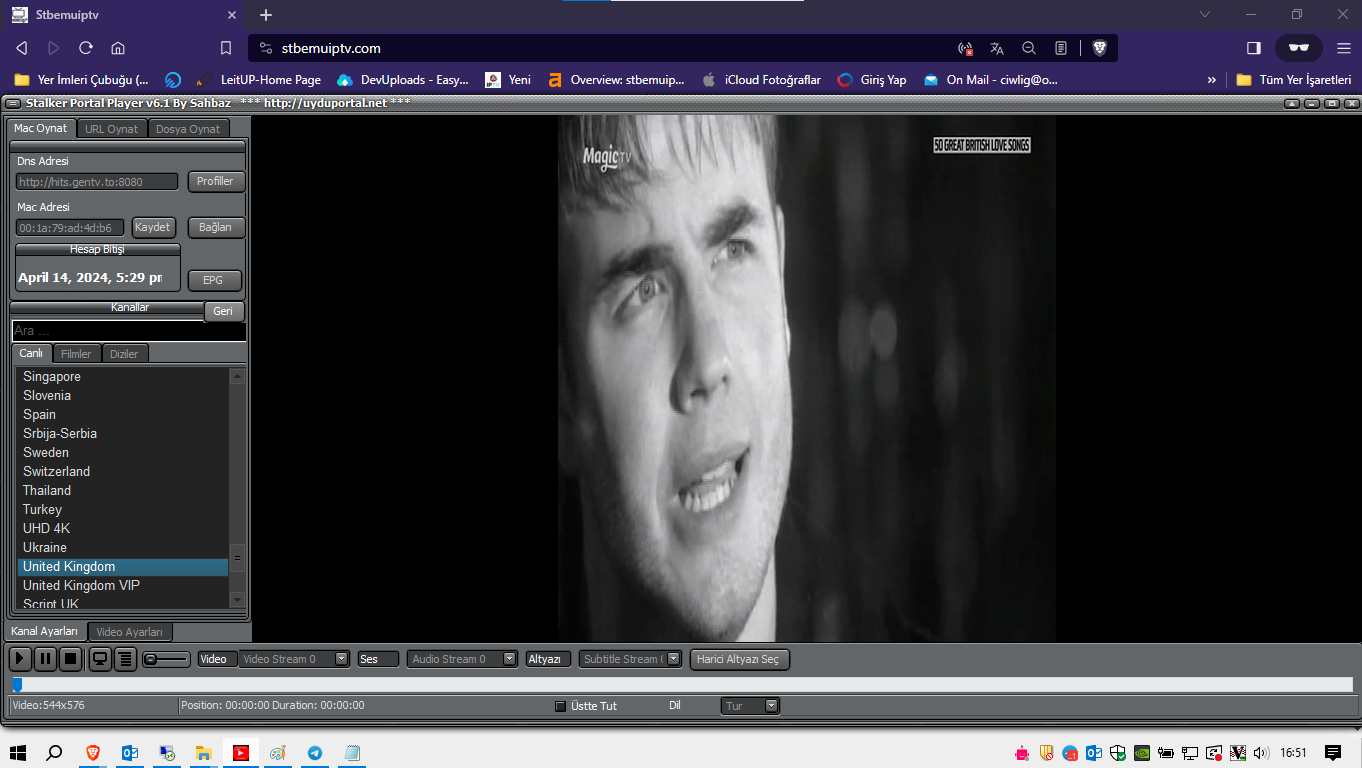Screen dimensions: 1362x768
Task: Start playback with the Play button
Action: click(x=20, y=659)
